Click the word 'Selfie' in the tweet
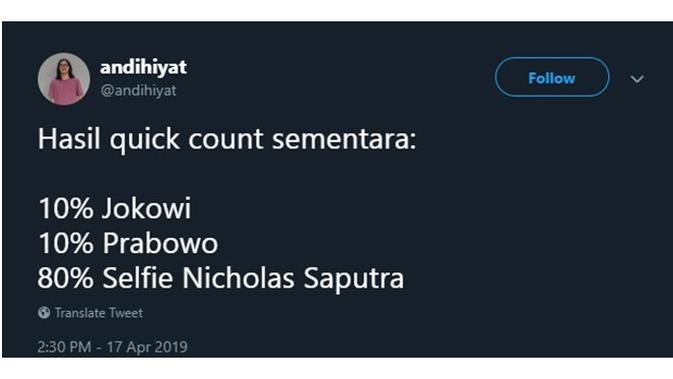 coord(139,278)
